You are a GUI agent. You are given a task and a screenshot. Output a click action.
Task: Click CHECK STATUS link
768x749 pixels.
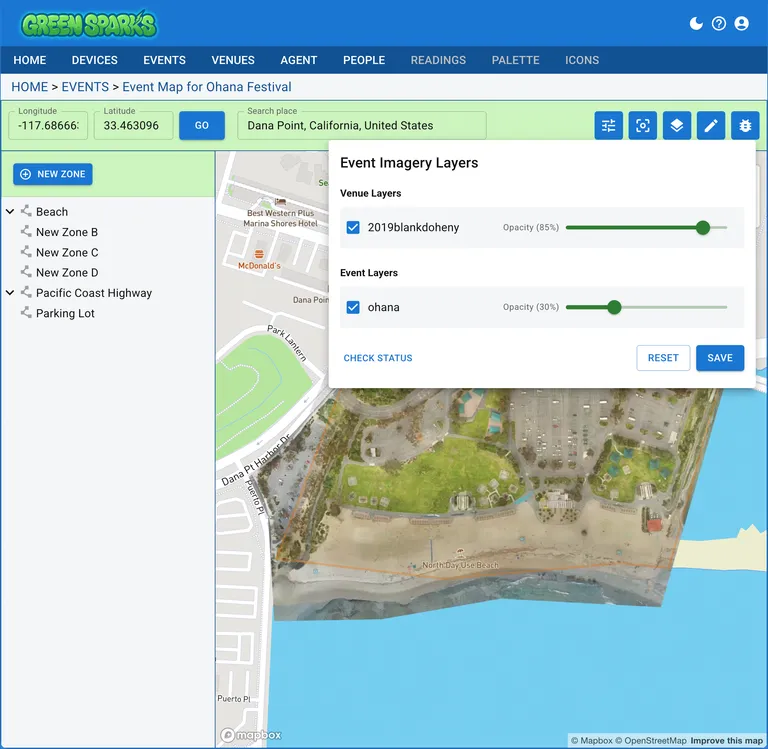click(378, 358)
